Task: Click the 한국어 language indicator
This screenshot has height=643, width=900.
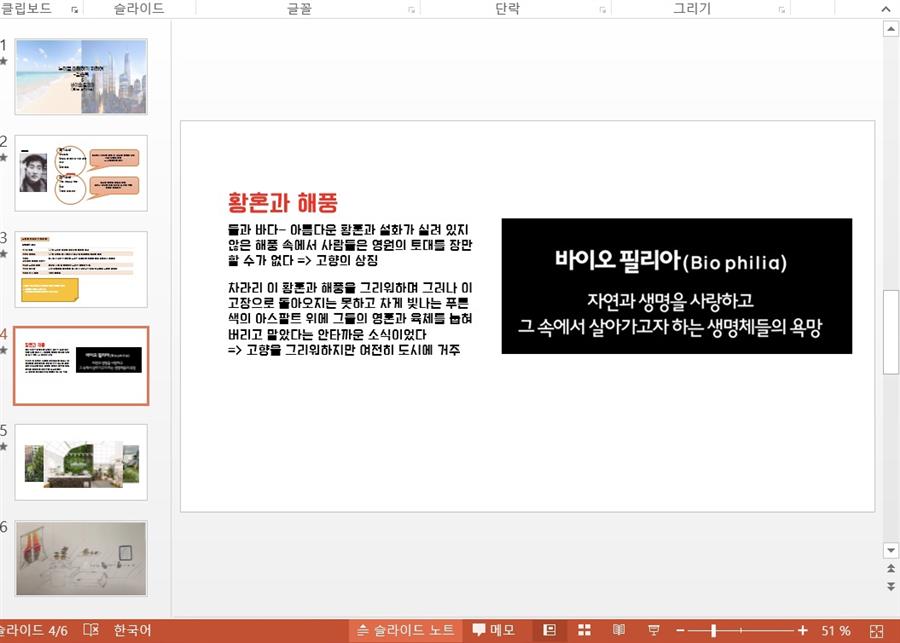Action: (x=132, y=630)
